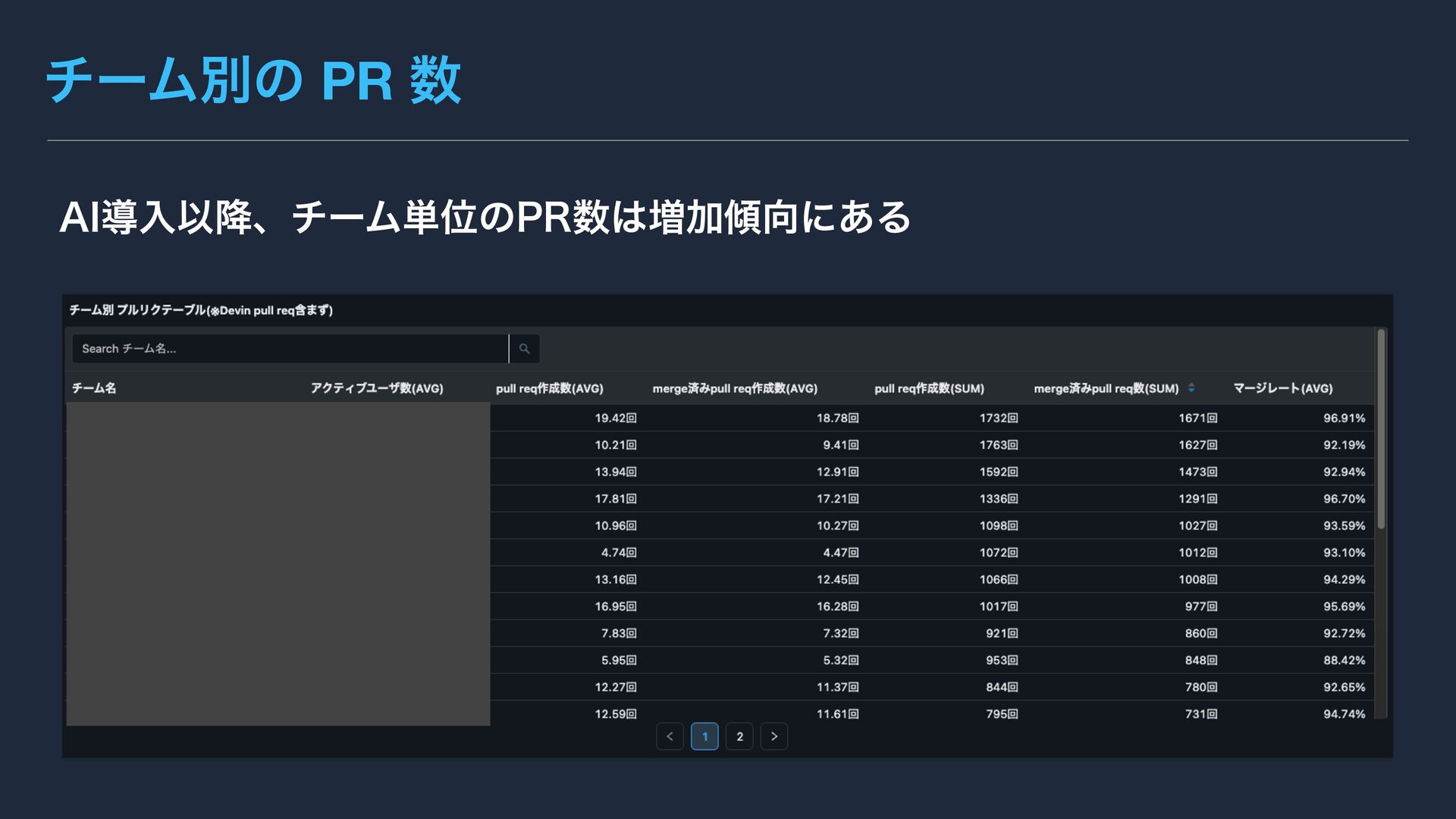The width and height of the screenshot is (1456, 819).
Task: Select the 953回 cell
Action: click(1002, 661)
